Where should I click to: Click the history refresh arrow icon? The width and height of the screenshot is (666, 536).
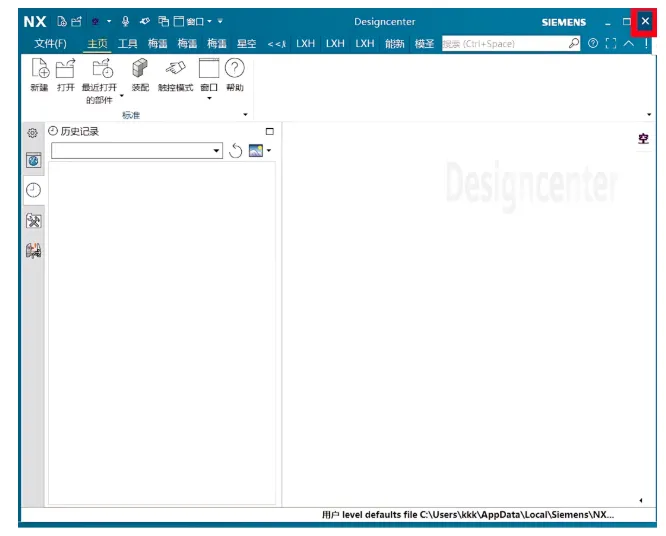(235, 151)
